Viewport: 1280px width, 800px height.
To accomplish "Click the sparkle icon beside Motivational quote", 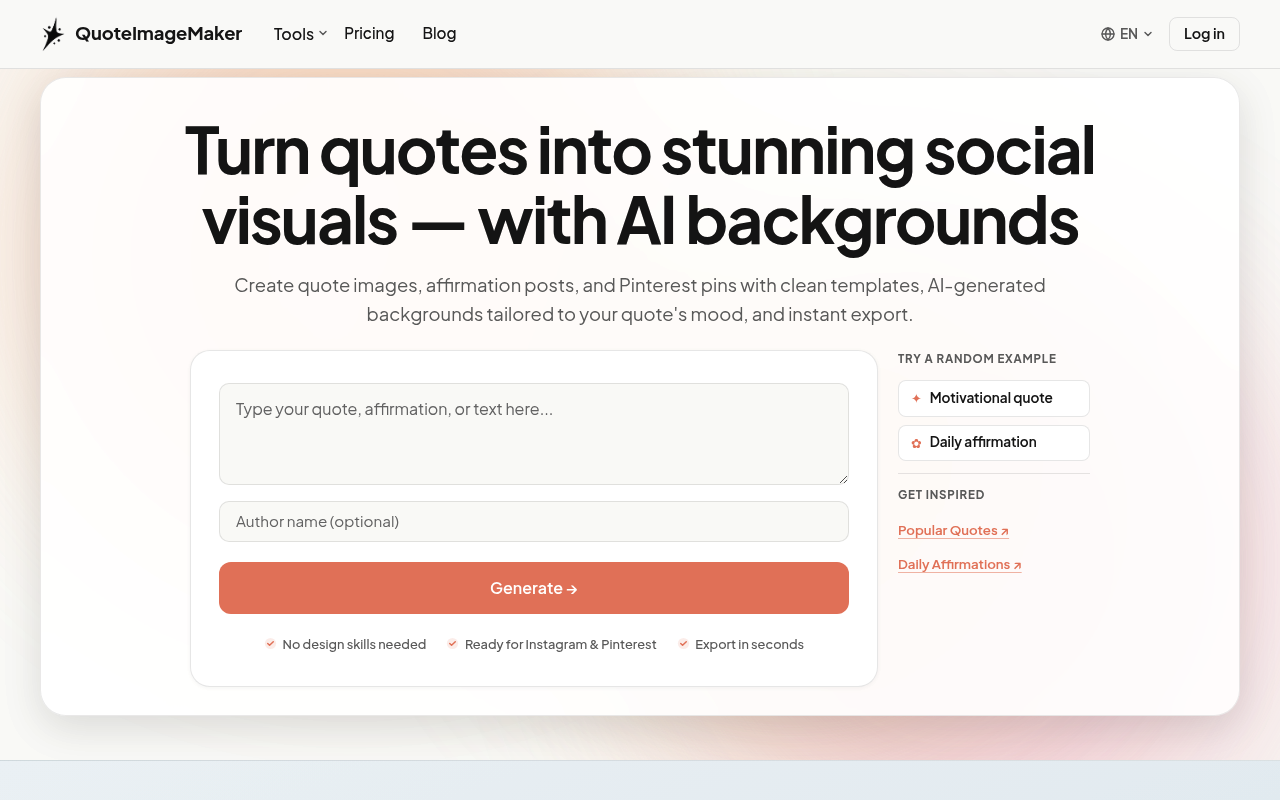I will [916, 398].
